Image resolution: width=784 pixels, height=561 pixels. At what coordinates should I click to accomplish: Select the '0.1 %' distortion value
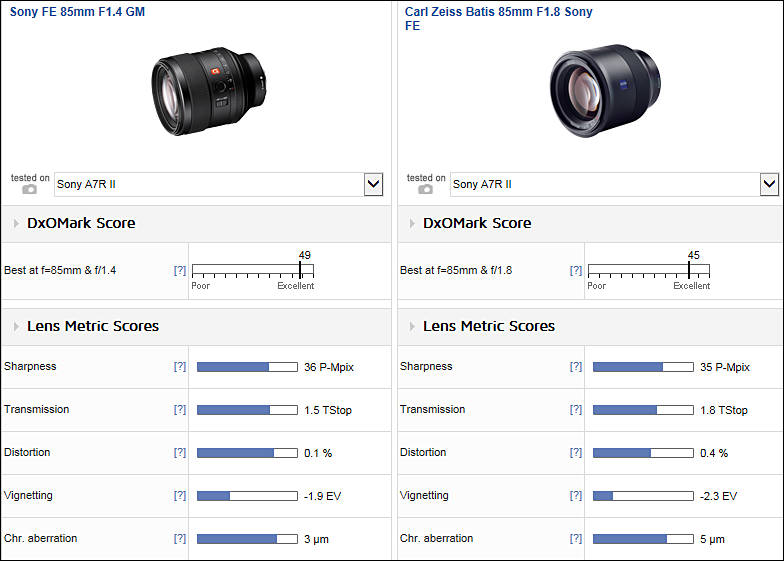318,453
